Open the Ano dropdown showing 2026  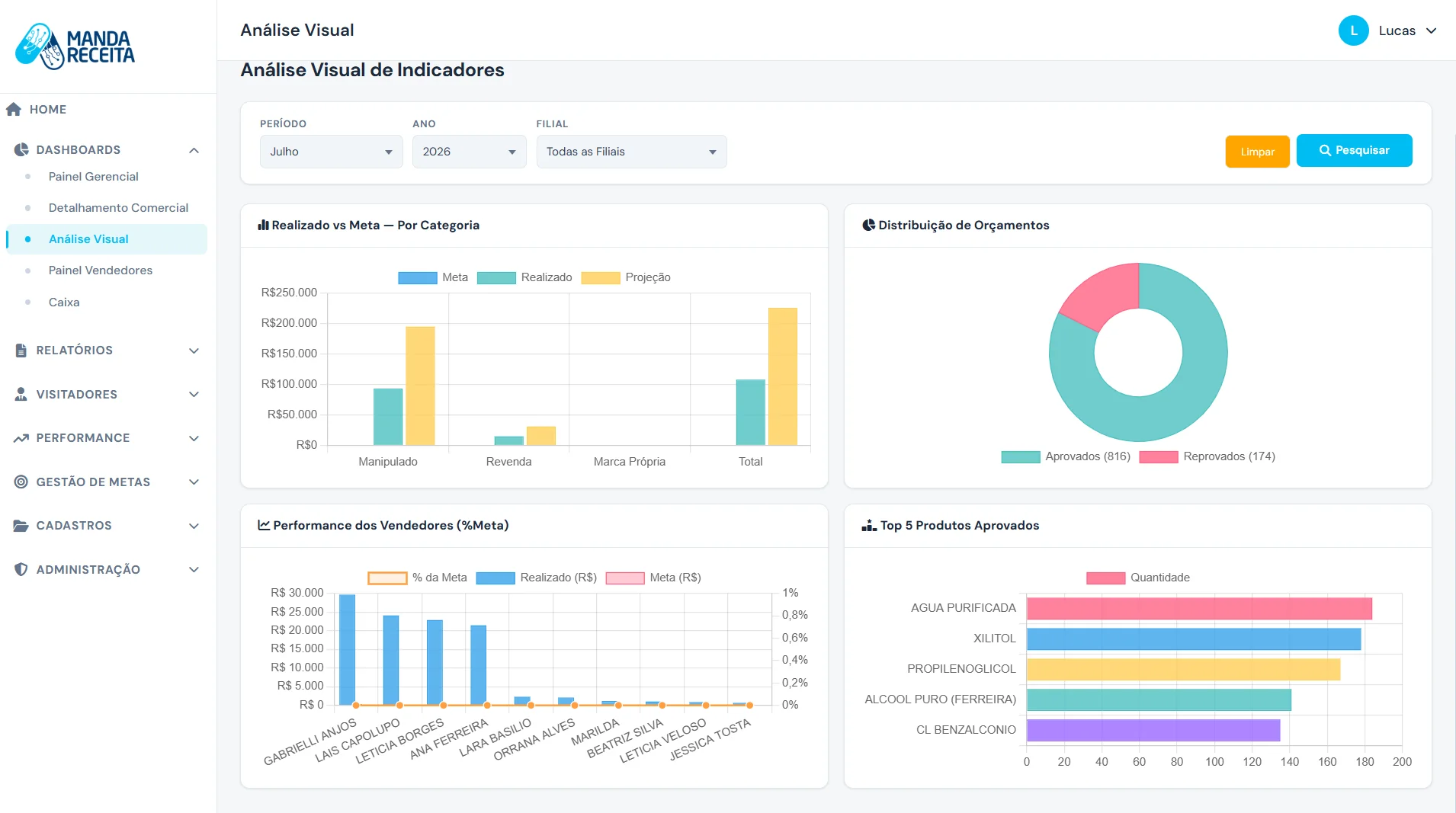coord(469,152)
